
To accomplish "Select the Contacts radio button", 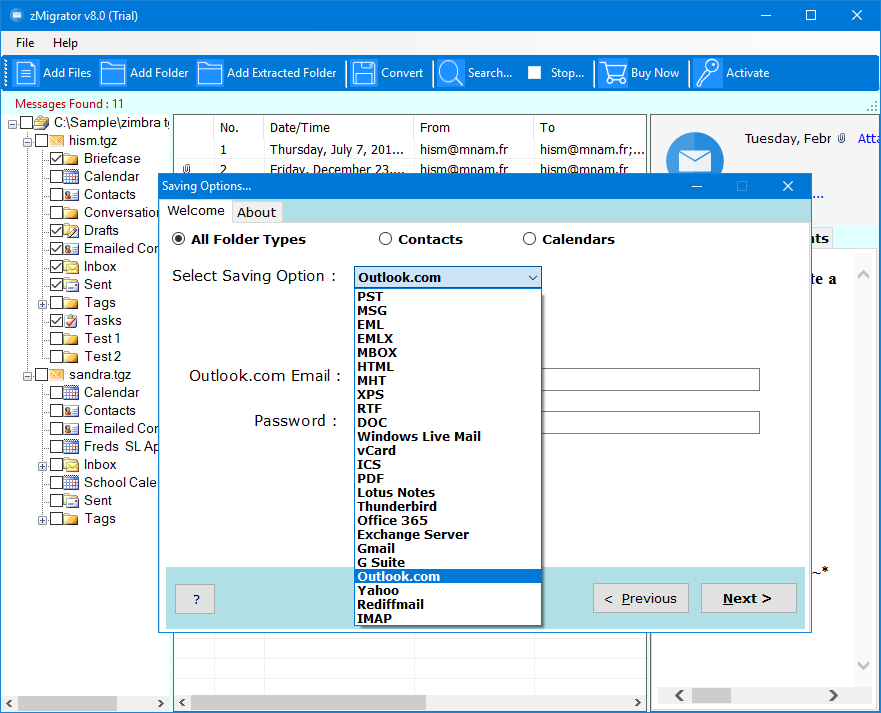I will click(385, 239).
